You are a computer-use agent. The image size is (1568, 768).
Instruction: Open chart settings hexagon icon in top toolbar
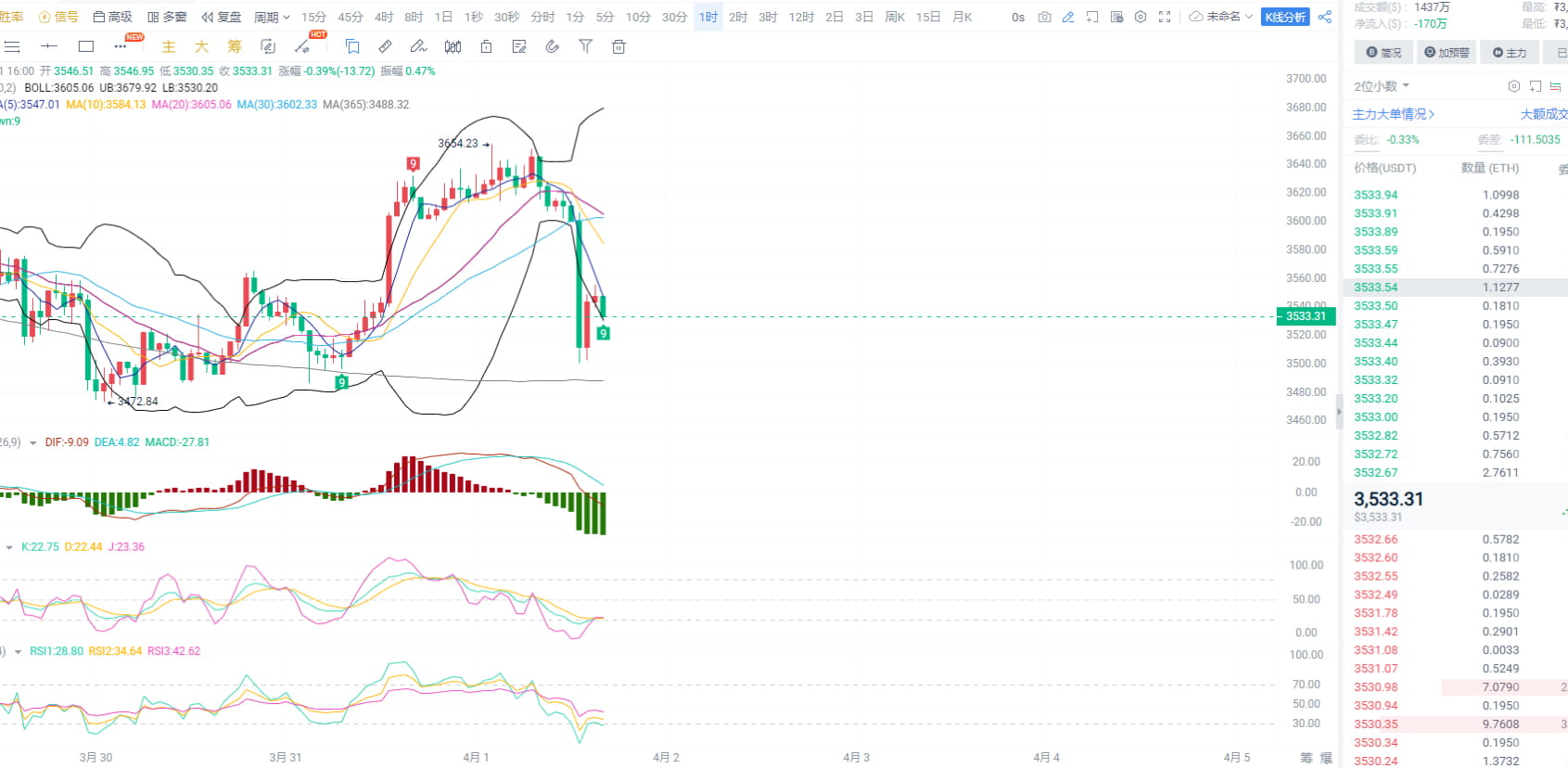(x=1141, y=17)
